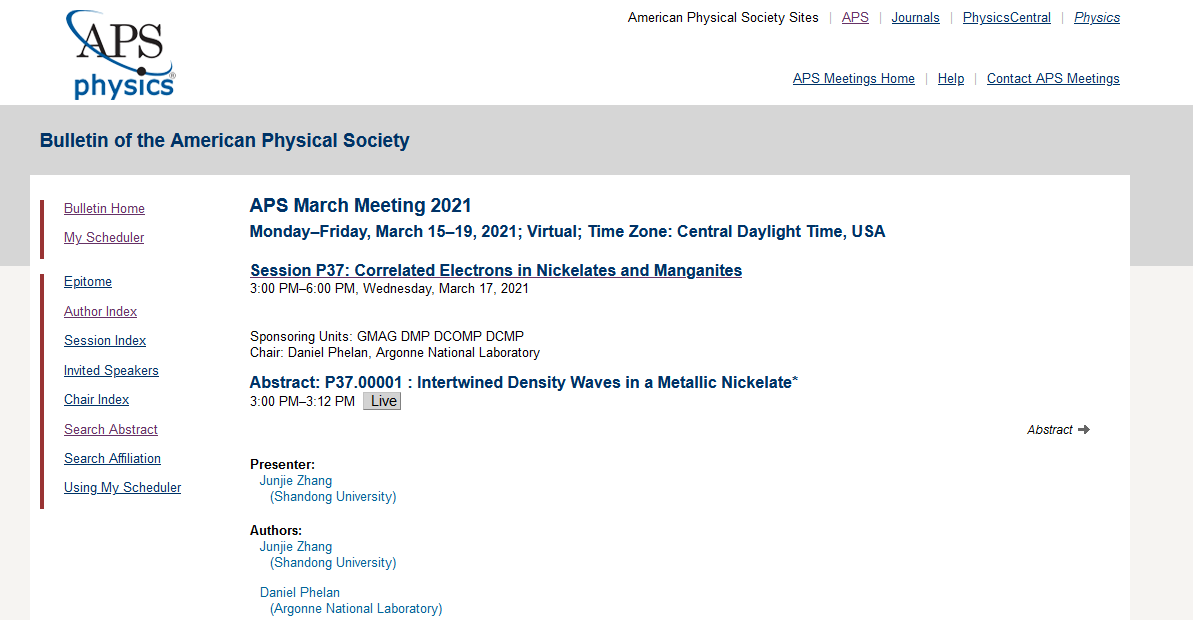The width and height of the screenshot is (1193, 620).
Task: Click author Daniel Phelan's name
Action: (300, 593)
